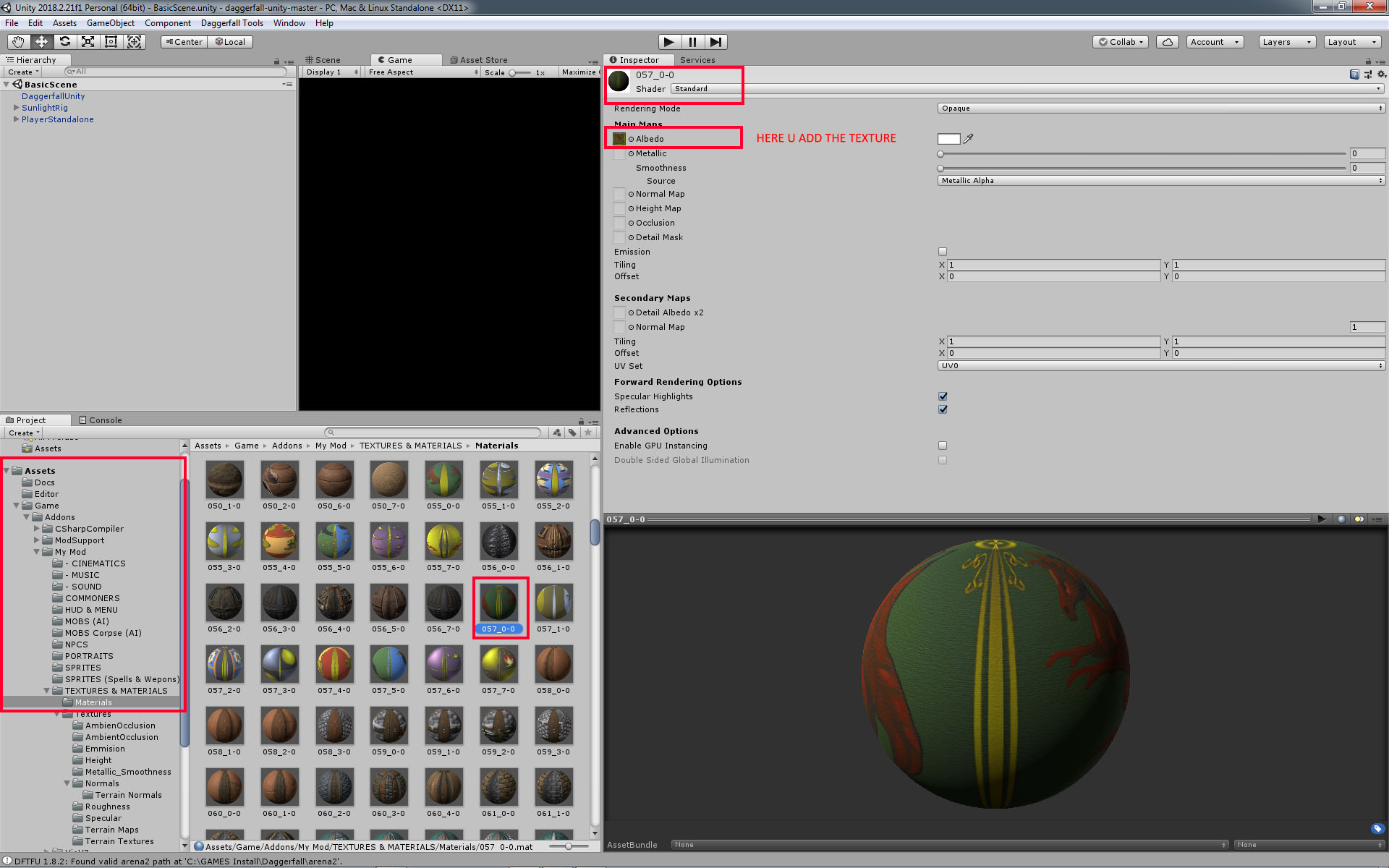Viewport: 1389px width, 868px height.
Task: Enable GPU Instancing checkbox
Action: (x=943, y=446)
